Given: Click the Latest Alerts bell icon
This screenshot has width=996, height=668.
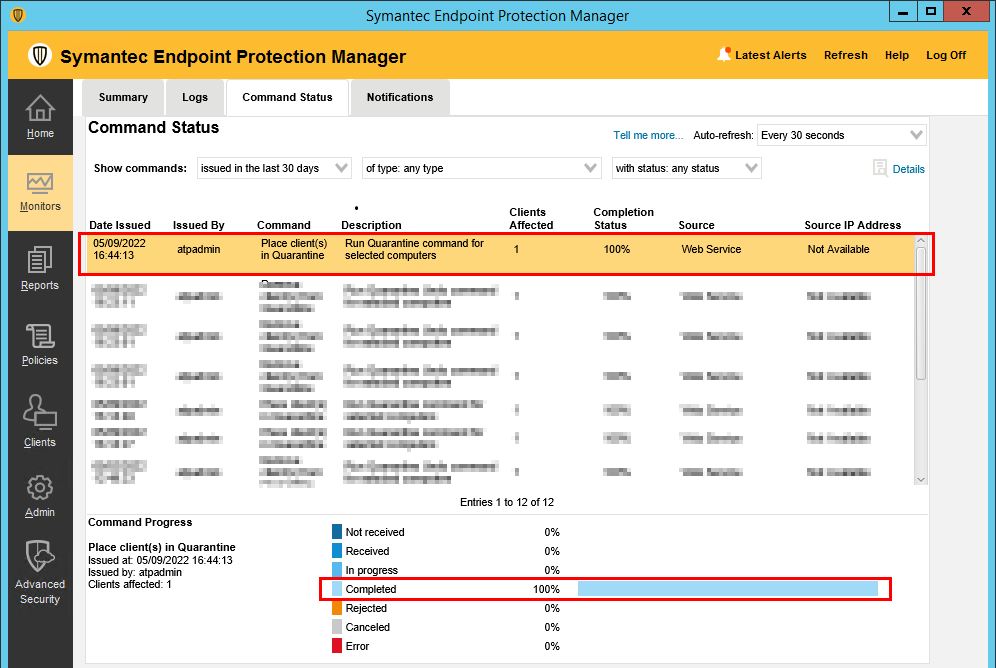Looking at the screenshot, I should pos(724,55).
